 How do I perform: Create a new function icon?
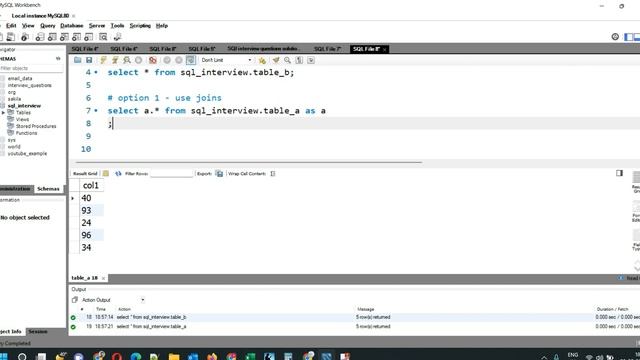pyautogui.click(x=89, y=37)
